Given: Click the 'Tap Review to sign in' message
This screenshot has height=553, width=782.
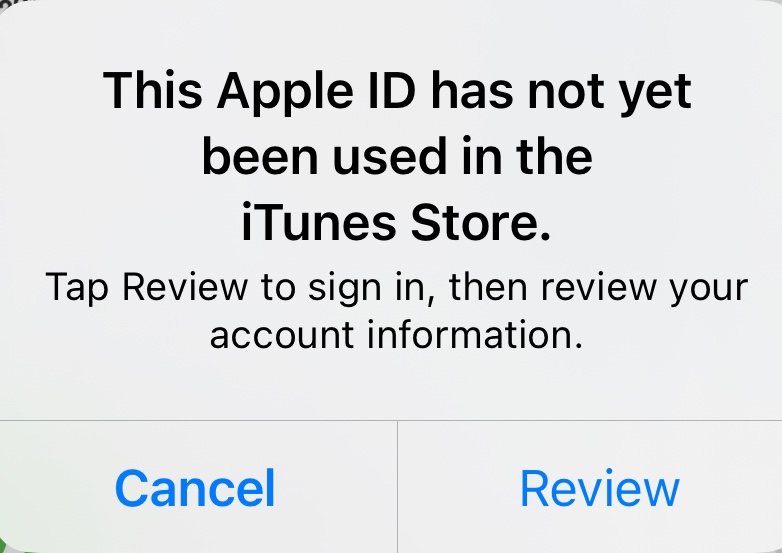Looking at the screenshot, I should pos(396,310).
